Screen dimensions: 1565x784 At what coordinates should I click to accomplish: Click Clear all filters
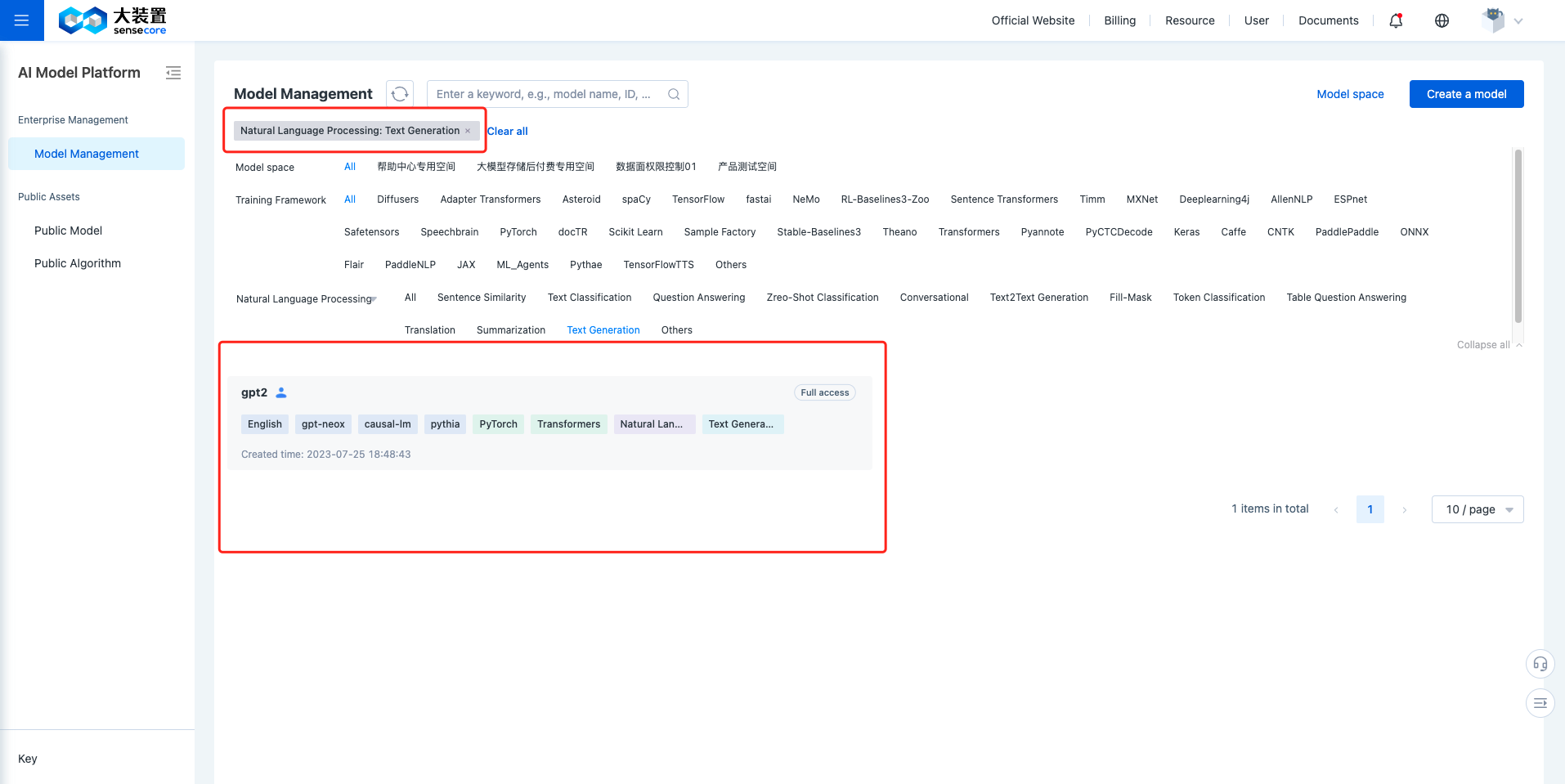pos(508,131)
